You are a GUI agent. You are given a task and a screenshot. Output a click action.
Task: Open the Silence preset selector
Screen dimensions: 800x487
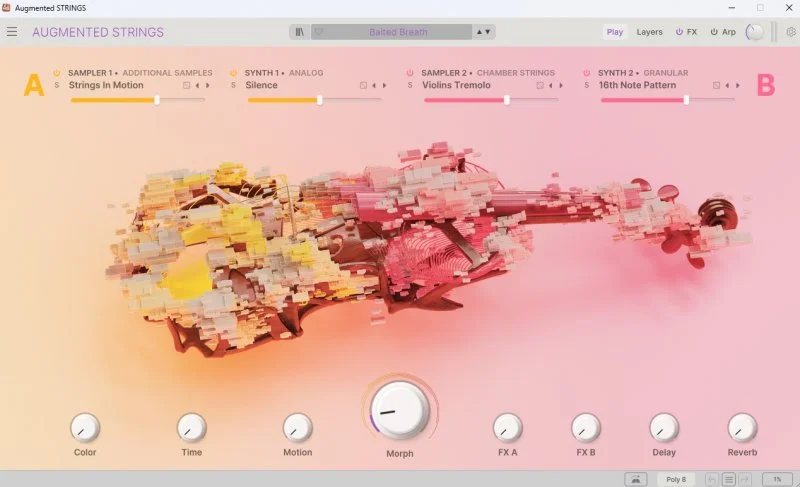point(261,85)
